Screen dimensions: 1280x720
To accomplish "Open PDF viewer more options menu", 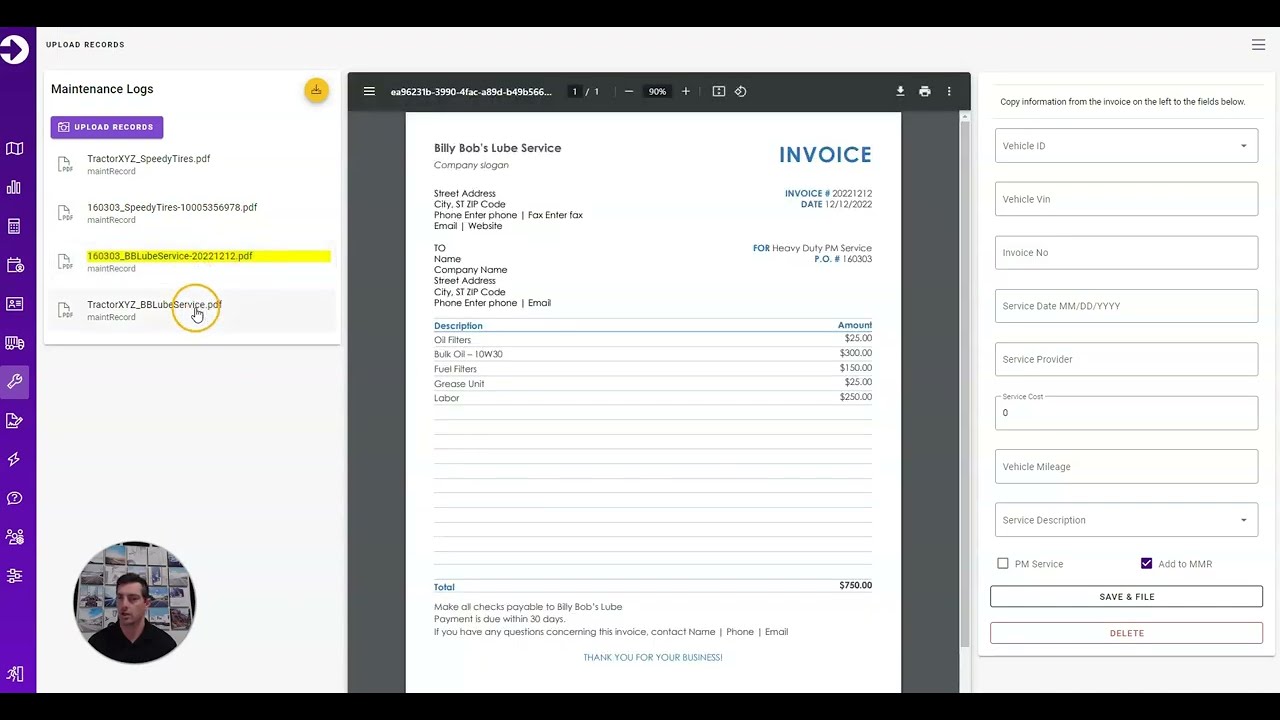I will coord(949,91).
